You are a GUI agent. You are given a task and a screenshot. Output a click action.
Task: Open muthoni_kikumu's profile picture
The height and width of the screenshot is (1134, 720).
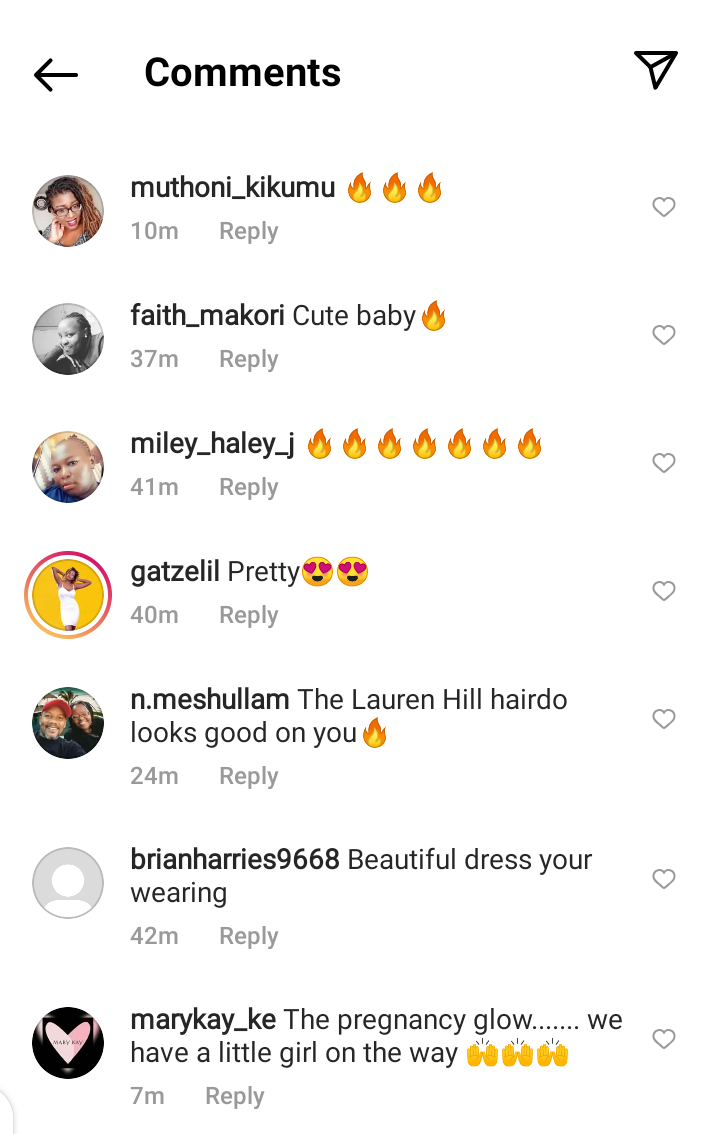pyautogui.click(x=68, y=210)
